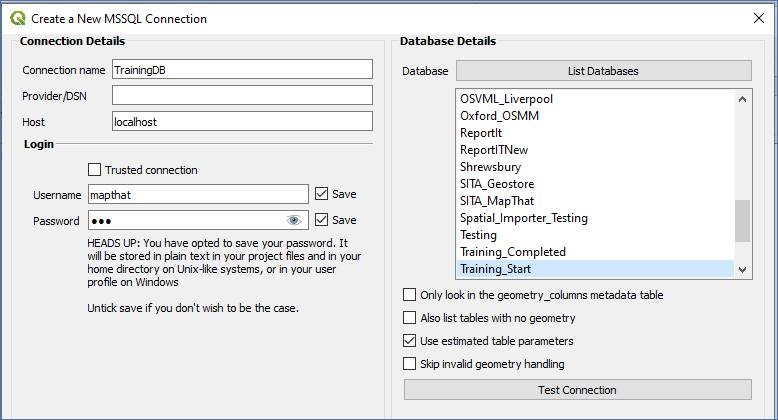This screenshot has width=778, height=420.
Task: Untick Save next to Username
Action: click(x=322, y=194)
